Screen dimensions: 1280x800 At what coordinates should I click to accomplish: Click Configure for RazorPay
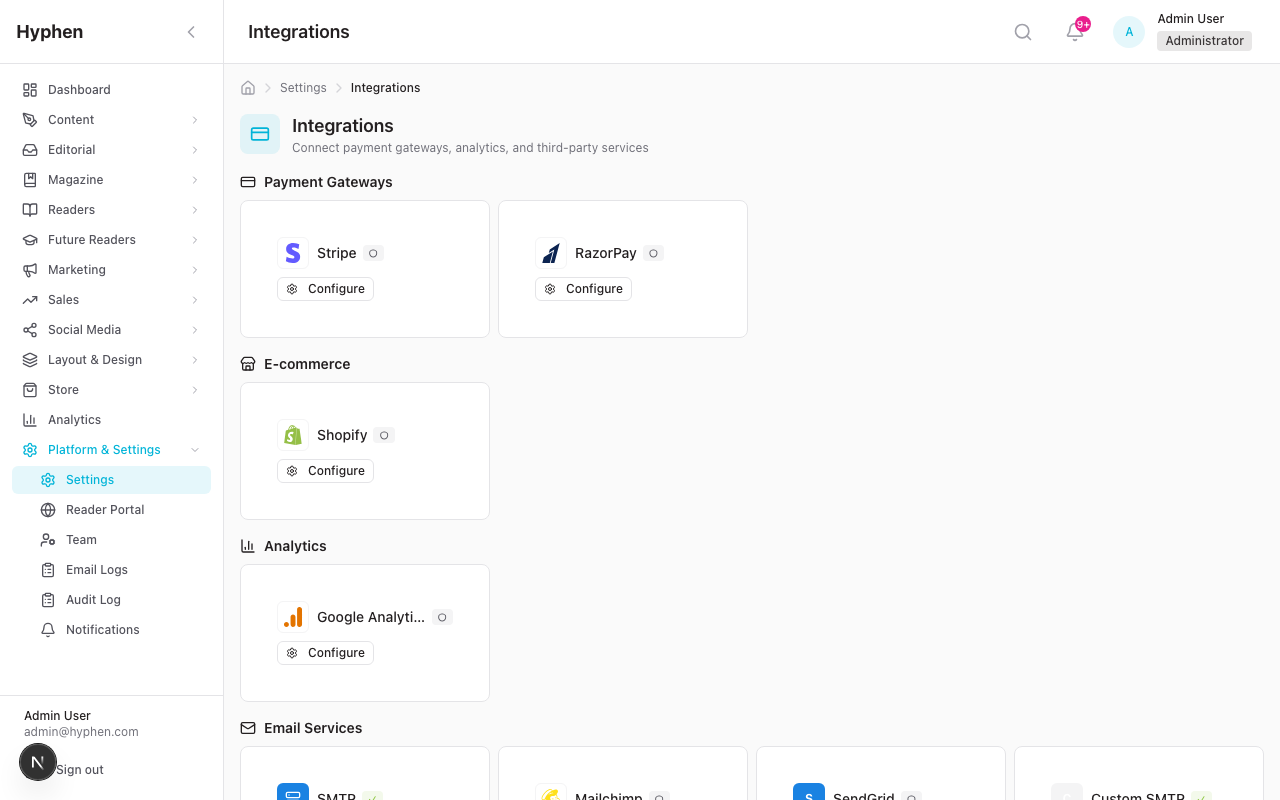point(583,288)
